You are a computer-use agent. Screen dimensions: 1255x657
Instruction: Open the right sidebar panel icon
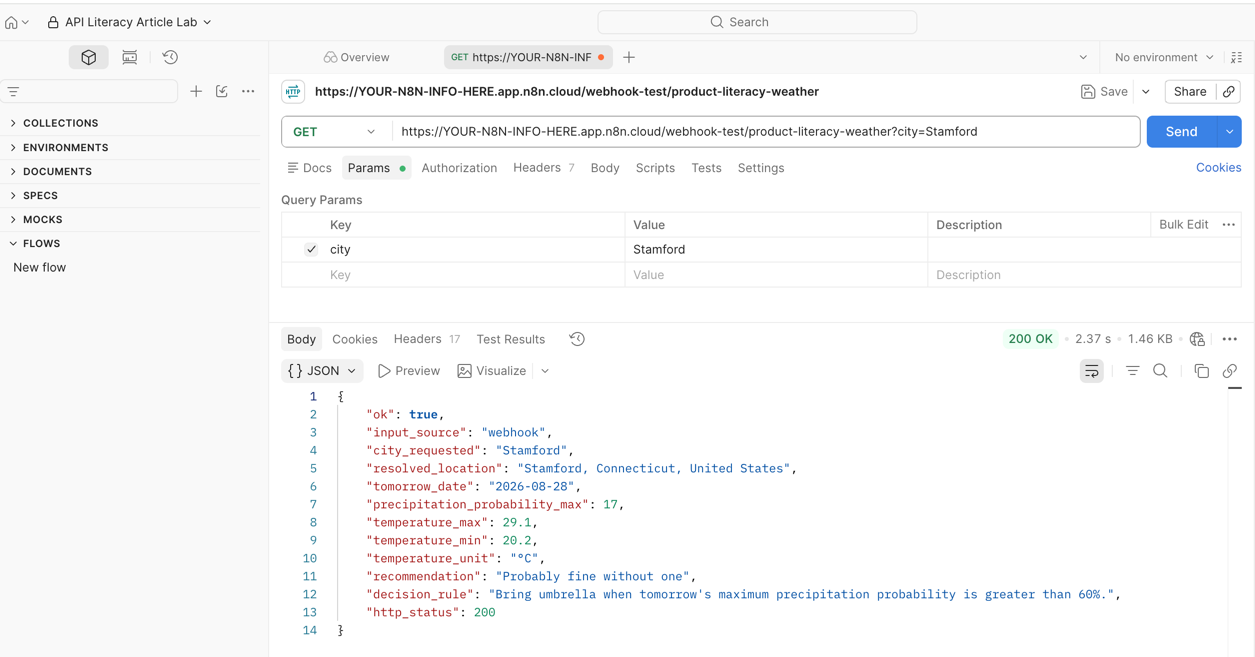[1237, 58]
